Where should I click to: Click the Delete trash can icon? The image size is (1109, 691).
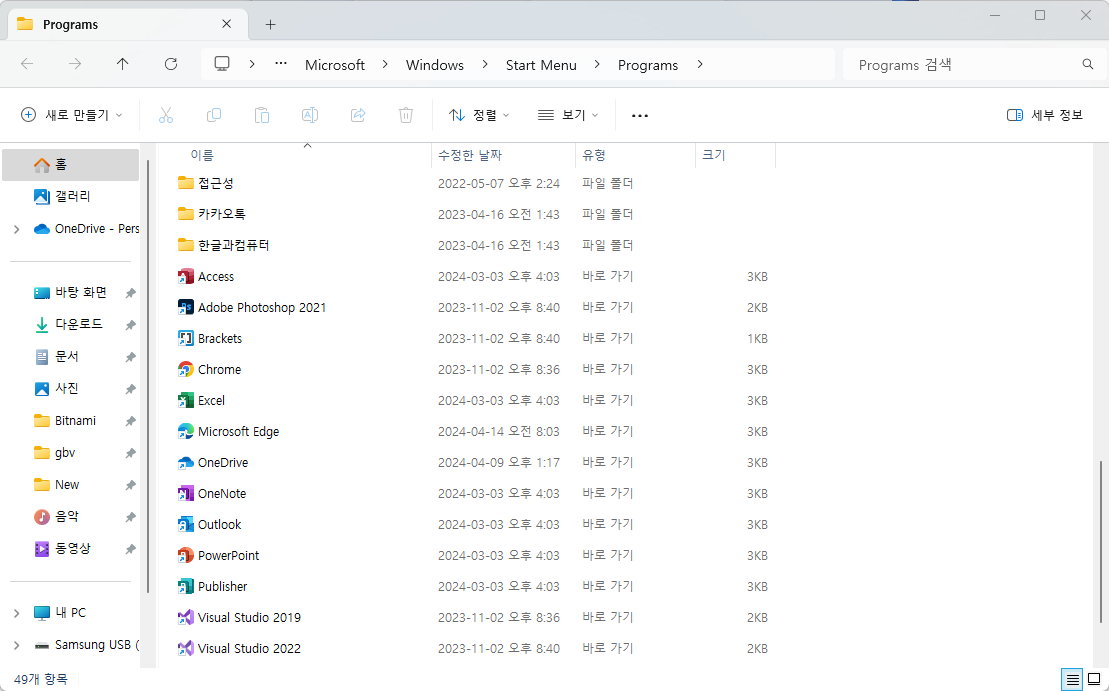click(406, 115)
